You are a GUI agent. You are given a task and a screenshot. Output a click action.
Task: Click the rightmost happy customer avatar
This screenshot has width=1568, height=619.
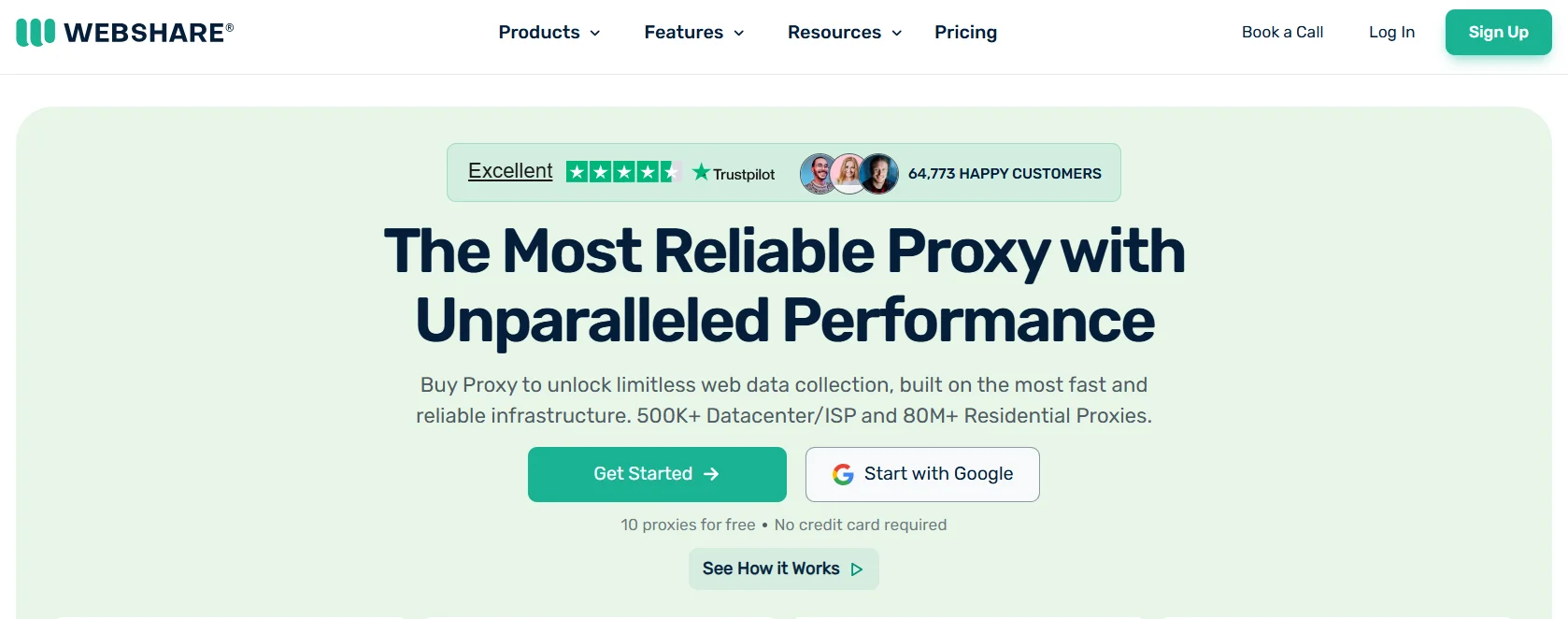[879, 173]
